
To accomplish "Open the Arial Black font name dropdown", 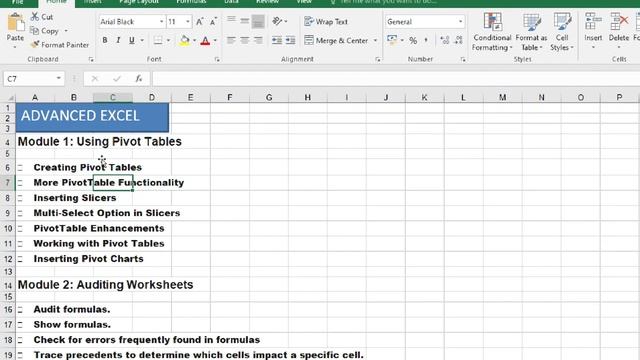I will 162,21.
